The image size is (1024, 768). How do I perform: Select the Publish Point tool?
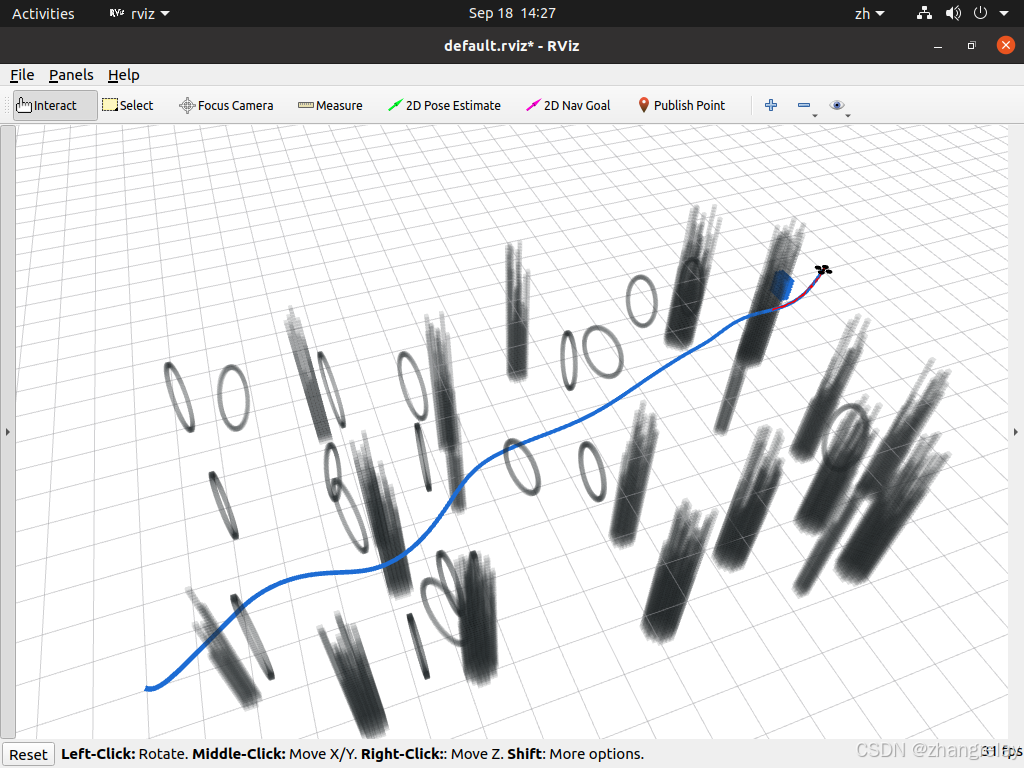[682, 105]
